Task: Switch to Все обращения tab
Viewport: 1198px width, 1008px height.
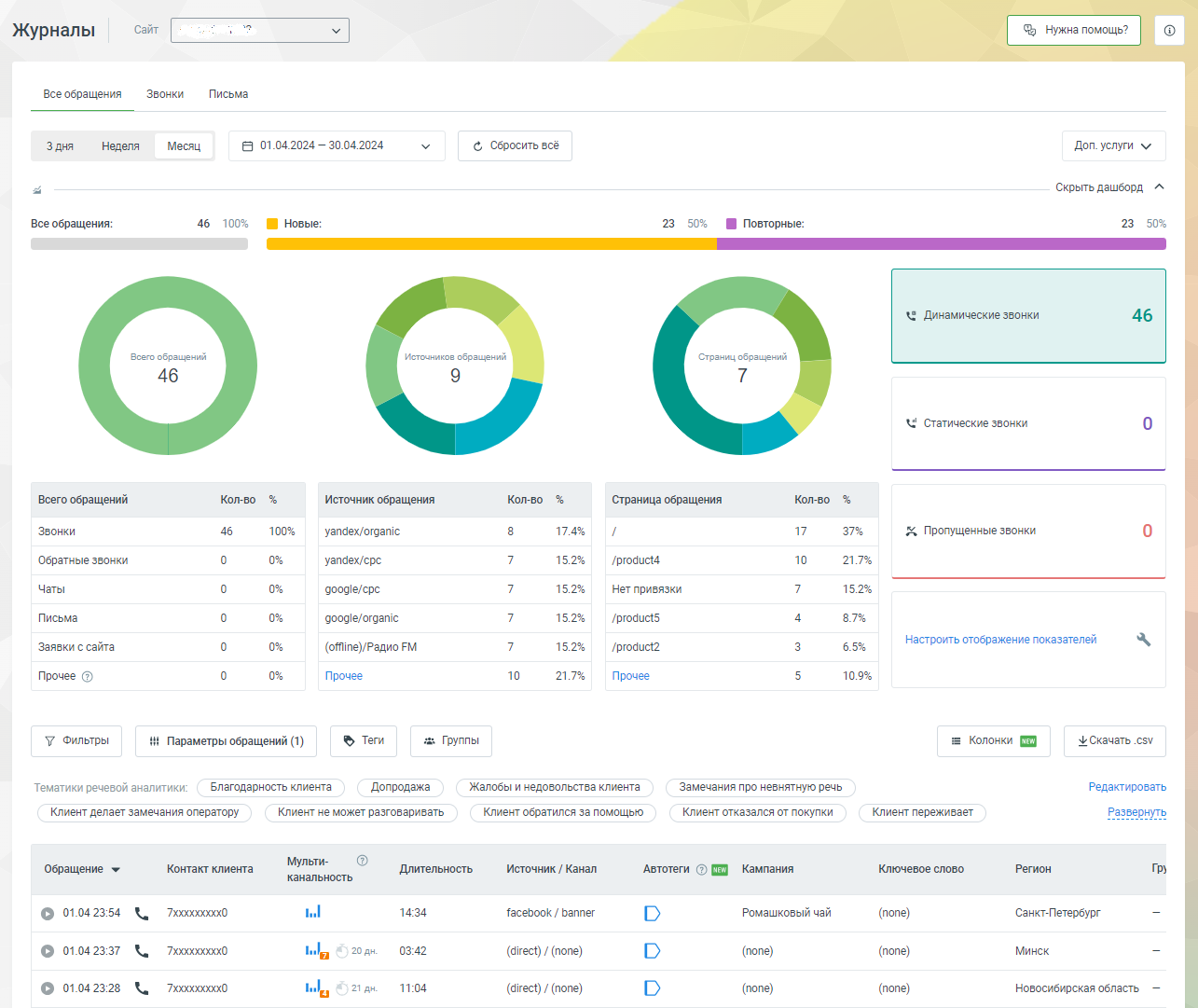Action: pos(82,94)
